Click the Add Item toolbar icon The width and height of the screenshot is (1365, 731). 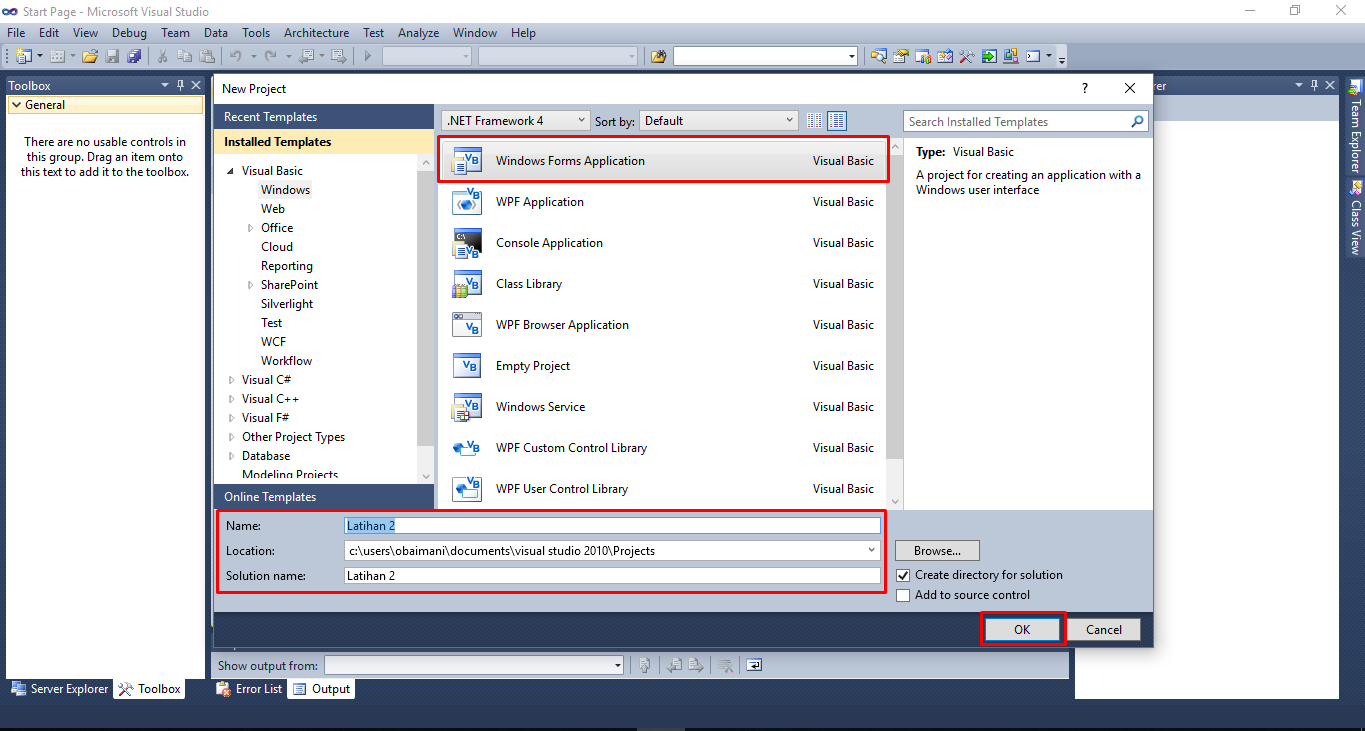tap(57, 56)
